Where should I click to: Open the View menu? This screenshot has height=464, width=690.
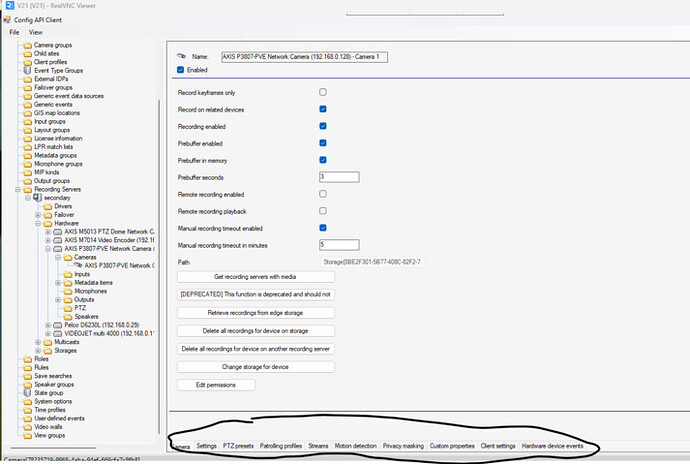coord(35,32)
